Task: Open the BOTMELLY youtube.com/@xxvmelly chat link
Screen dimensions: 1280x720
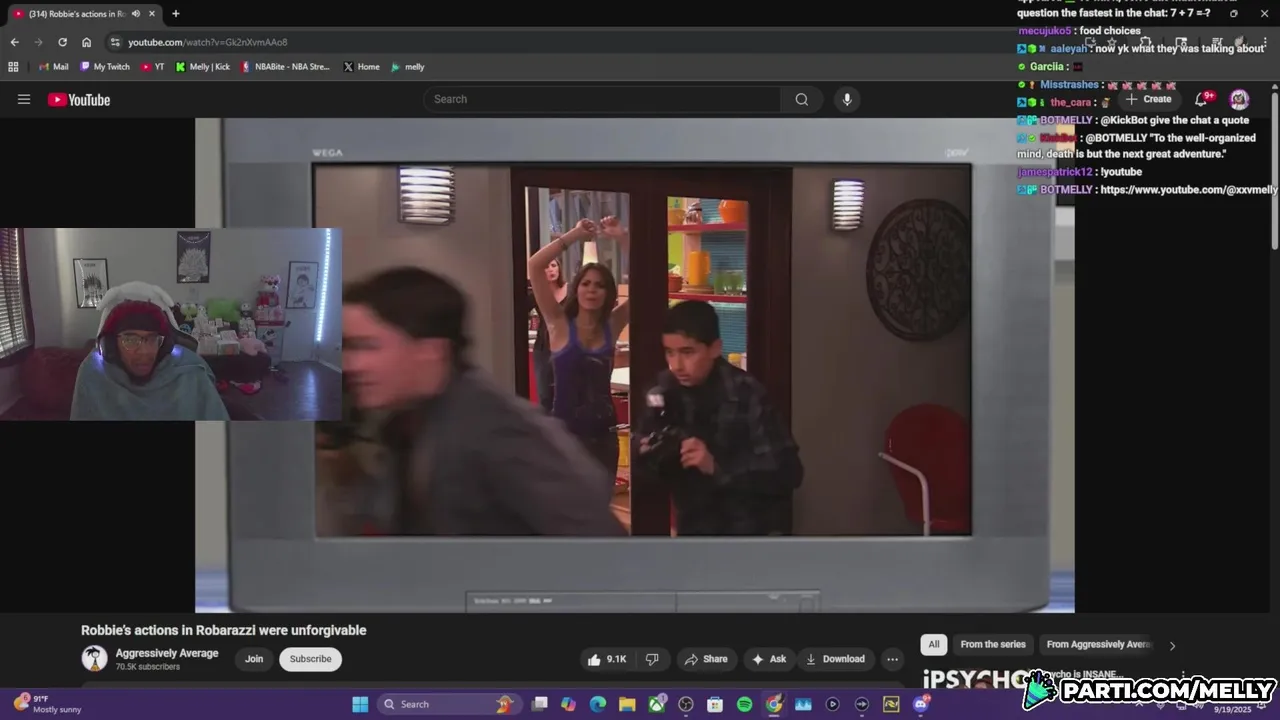Action: point(1188,190)
